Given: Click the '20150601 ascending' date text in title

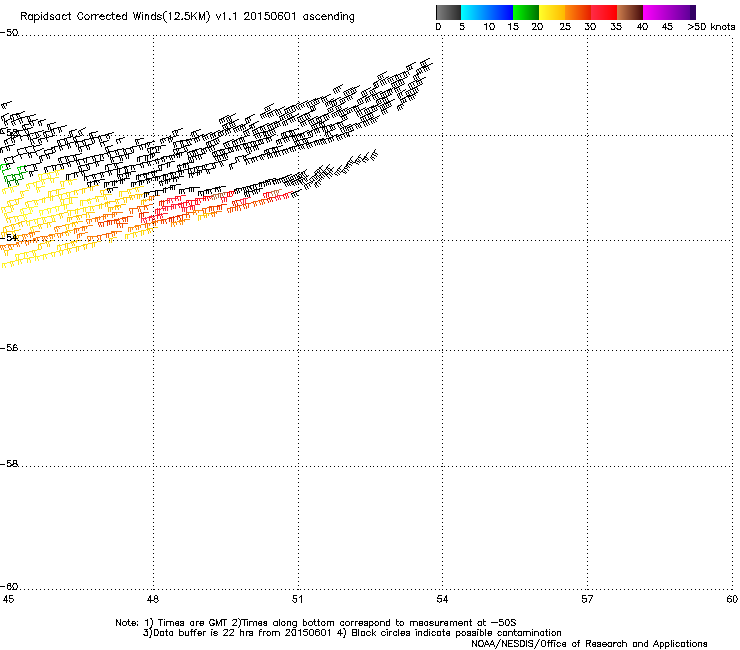Looking at the screenshot, I should (x=299, y=17).
